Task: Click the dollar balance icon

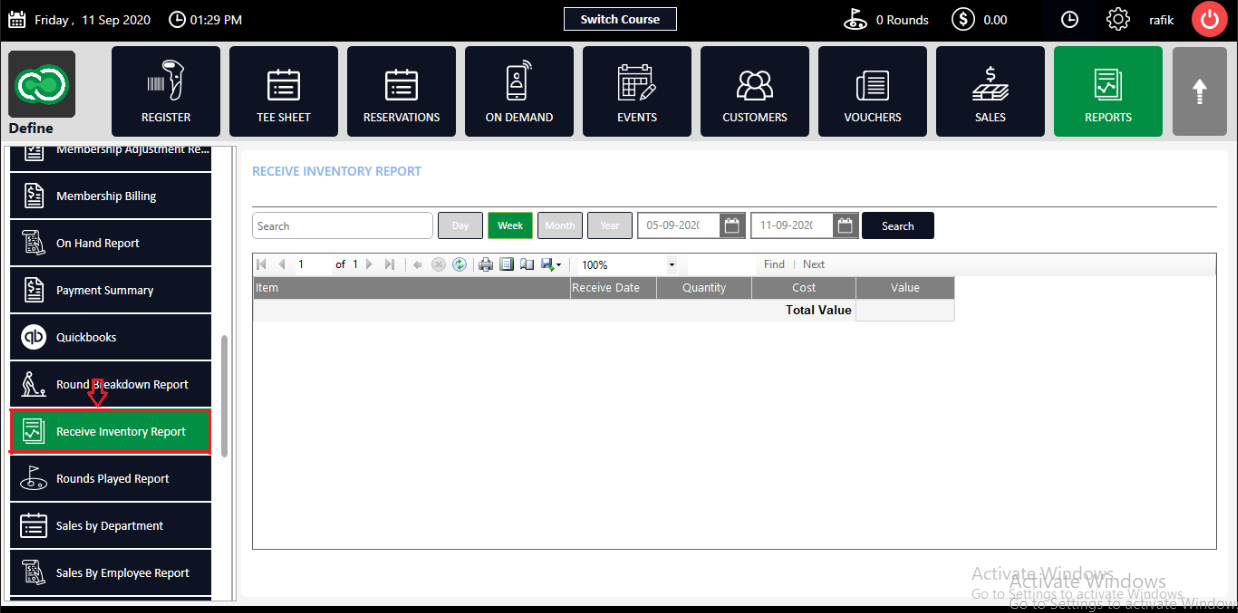Action: tap(963, 19)
